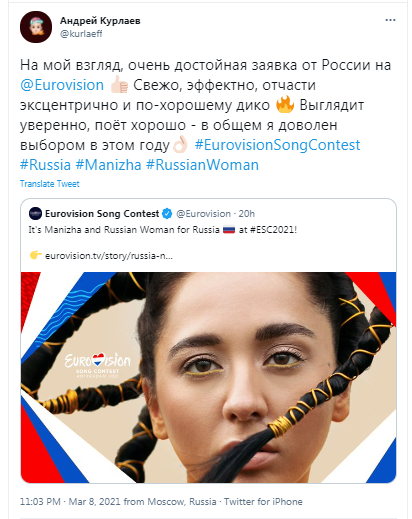
Task: Click the Eurovision logo on the image
Action: click(x=97, y=364)
